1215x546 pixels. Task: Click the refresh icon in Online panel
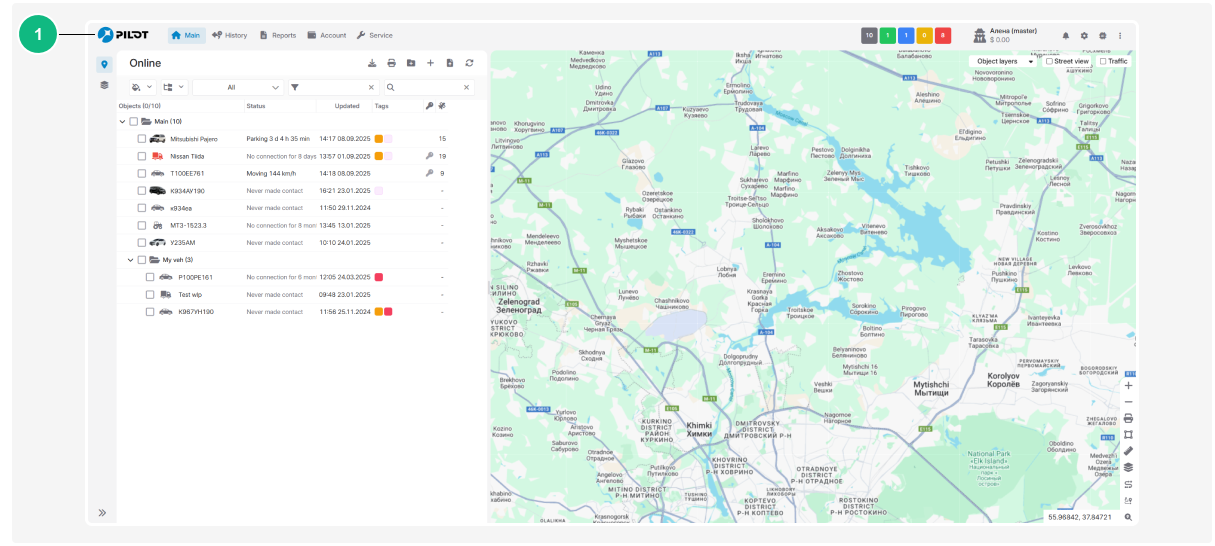(x=469, y=63)
